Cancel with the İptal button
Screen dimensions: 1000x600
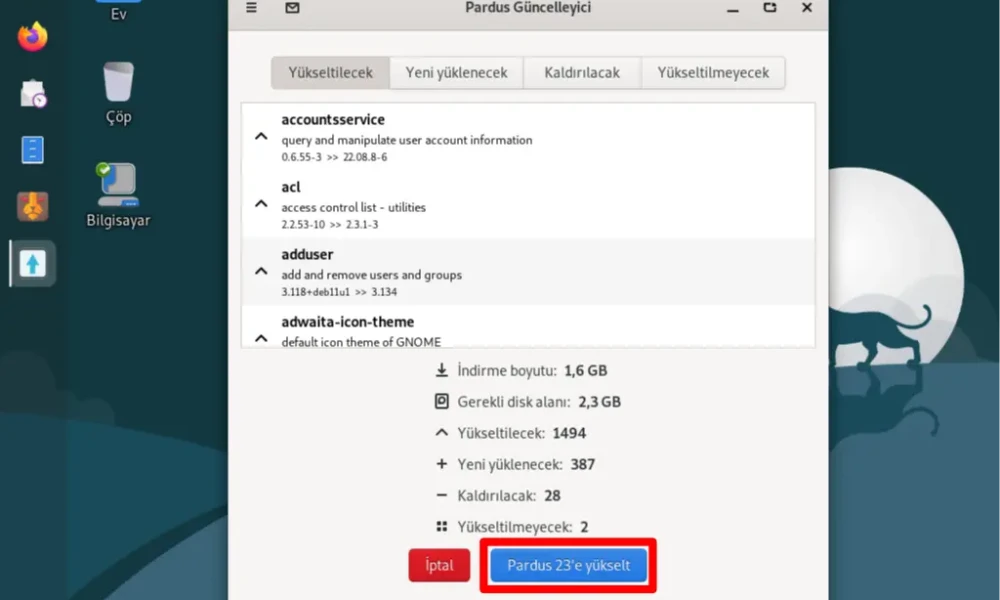(439, 566)
